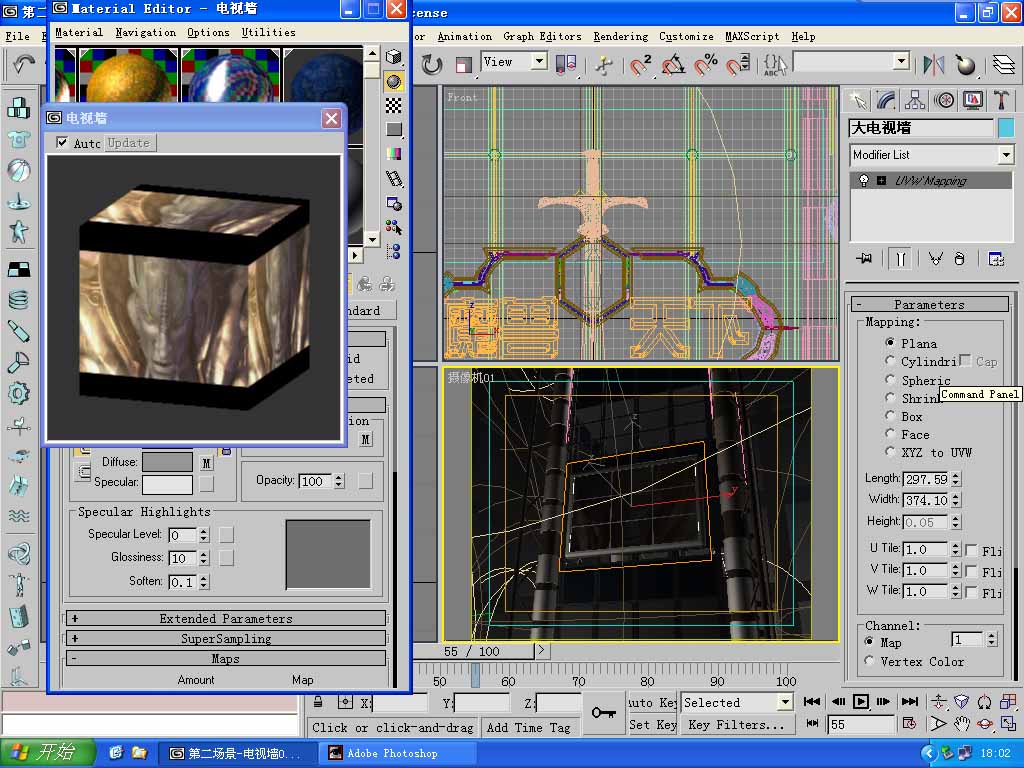Click the Update button in preview window
The width and height of the screenshot is (1024, 768).
[x=129, y=142]
